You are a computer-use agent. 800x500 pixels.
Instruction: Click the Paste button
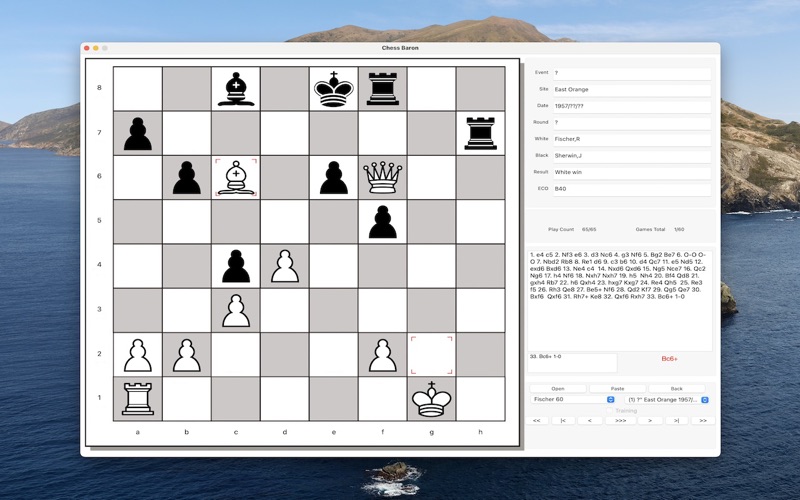617,389
